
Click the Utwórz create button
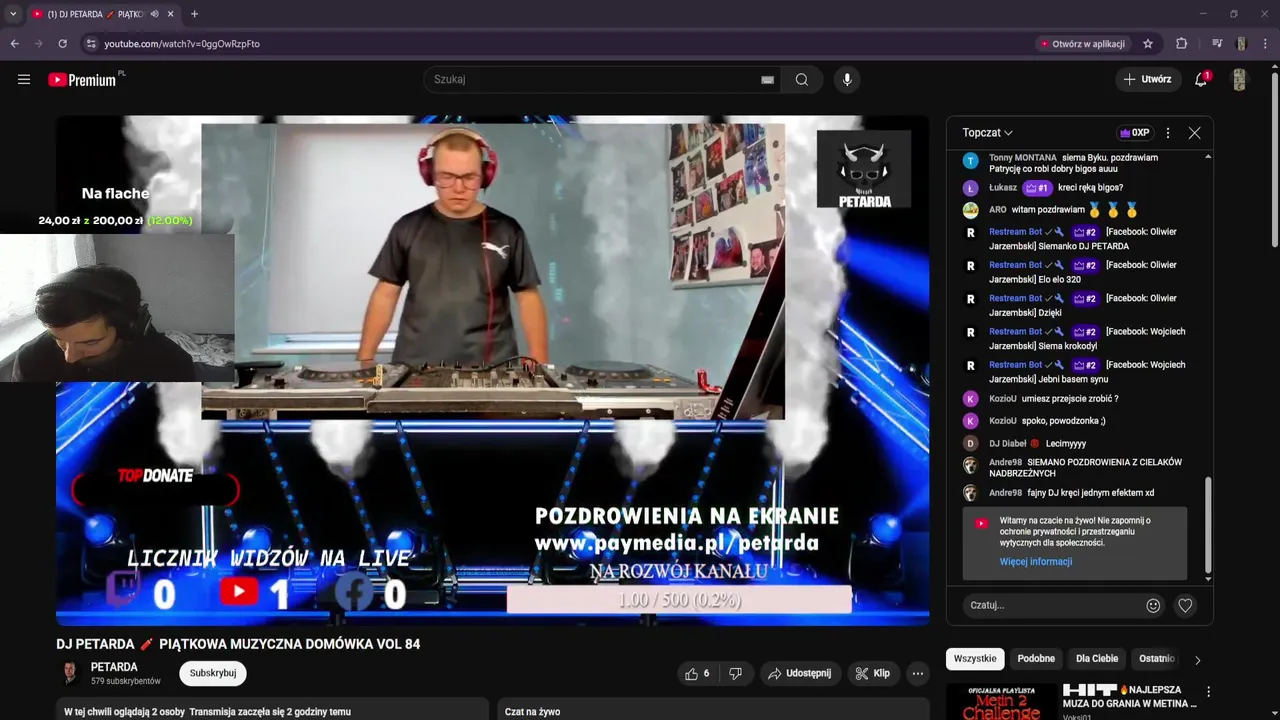tap(1147, 79)
